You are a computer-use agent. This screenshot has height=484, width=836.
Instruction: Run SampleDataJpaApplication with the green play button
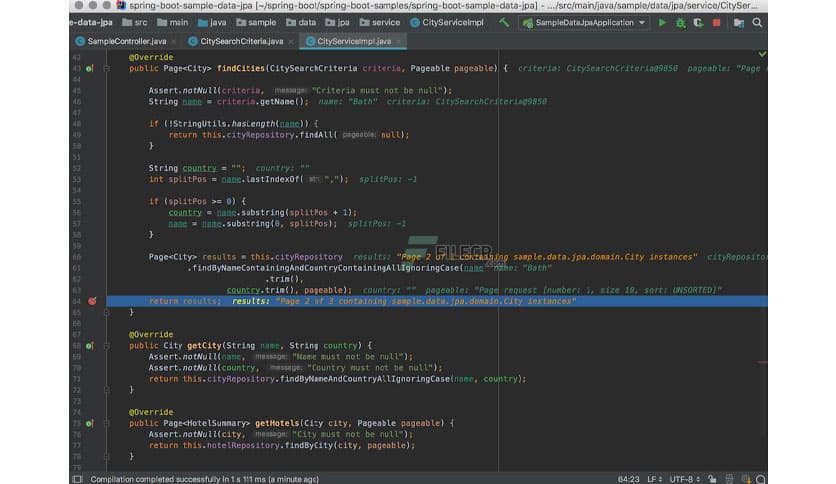coord(662,23)
